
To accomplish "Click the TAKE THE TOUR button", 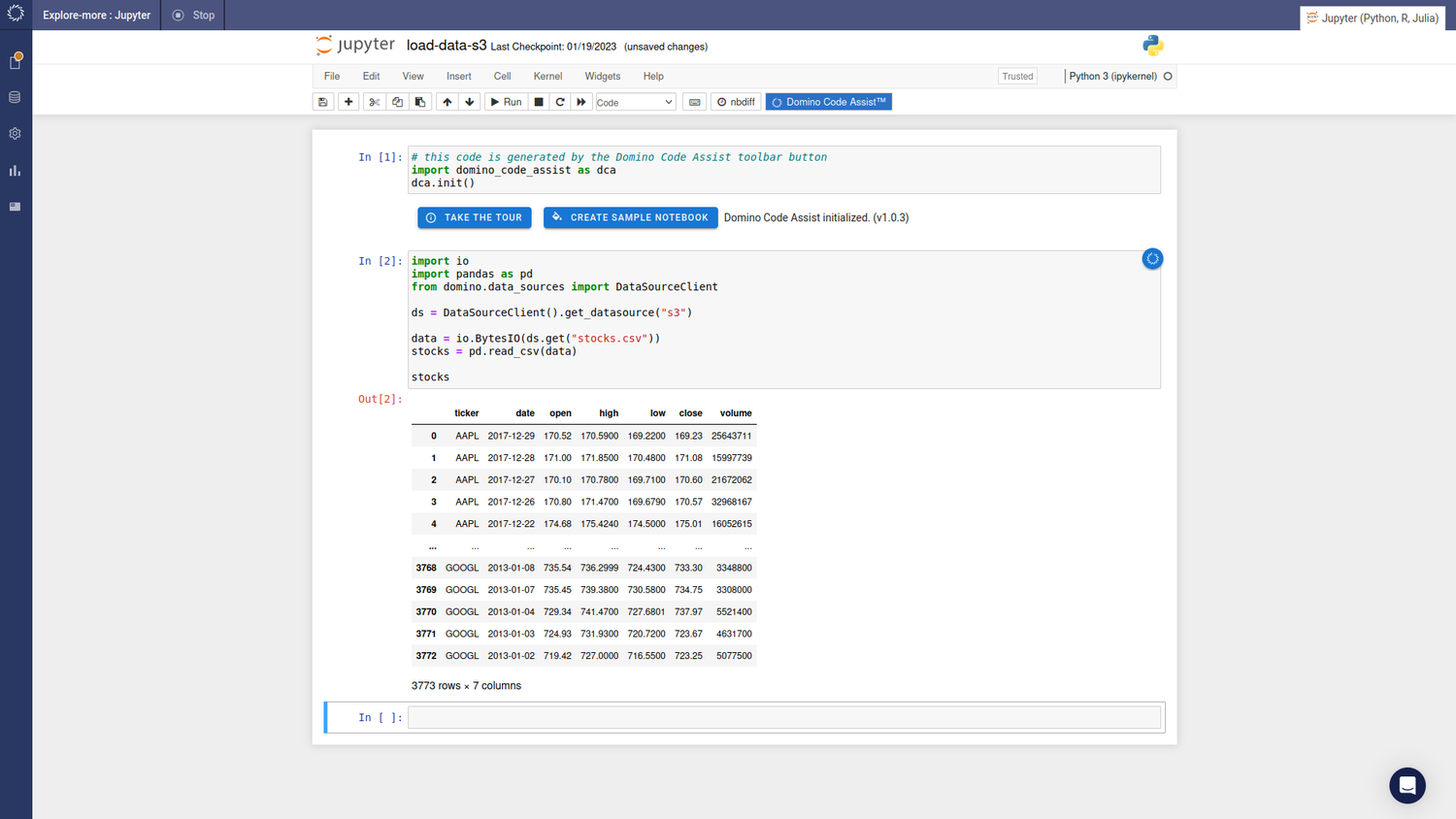I will 474,217.
